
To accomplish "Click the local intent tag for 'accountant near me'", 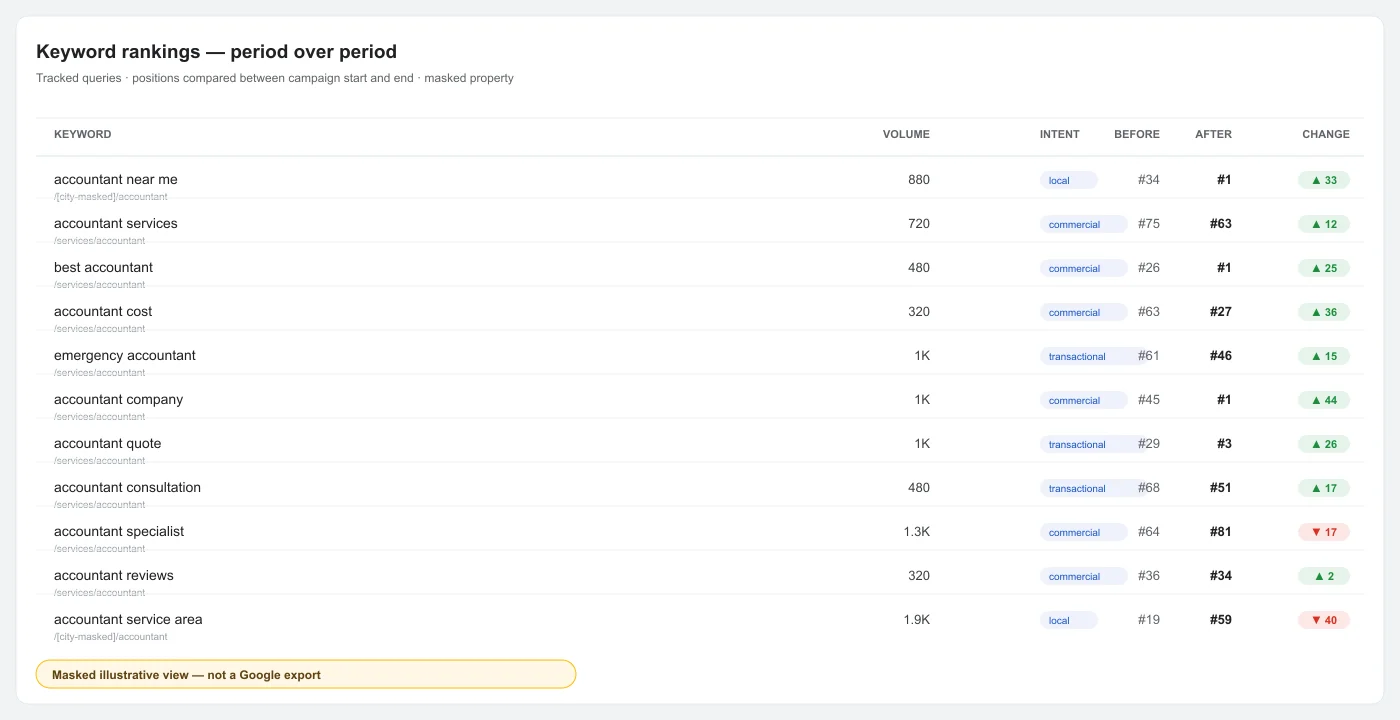I will [x=1068, y=180].
